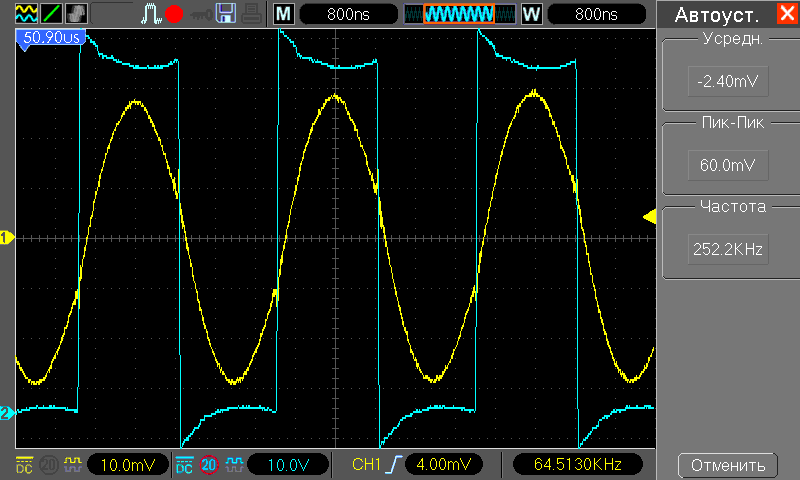Open CH1 vertical scale 10.0mV field
The width and height of the screenshot is (800, 480).
128,465
